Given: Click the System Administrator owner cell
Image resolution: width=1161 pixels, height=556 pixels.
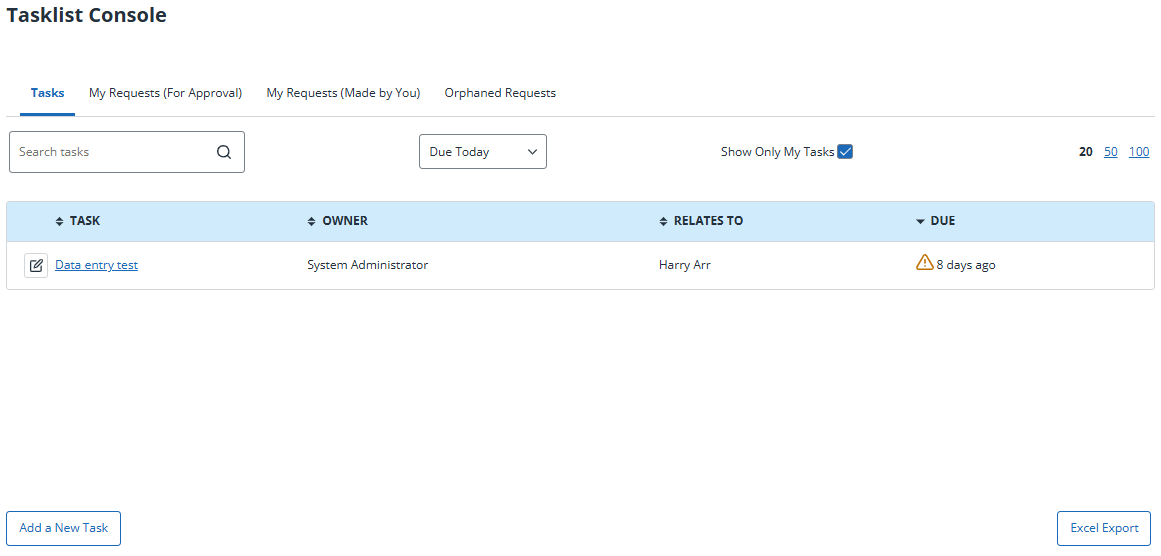Looking at the screenshot, I should (x=367, y=265).
